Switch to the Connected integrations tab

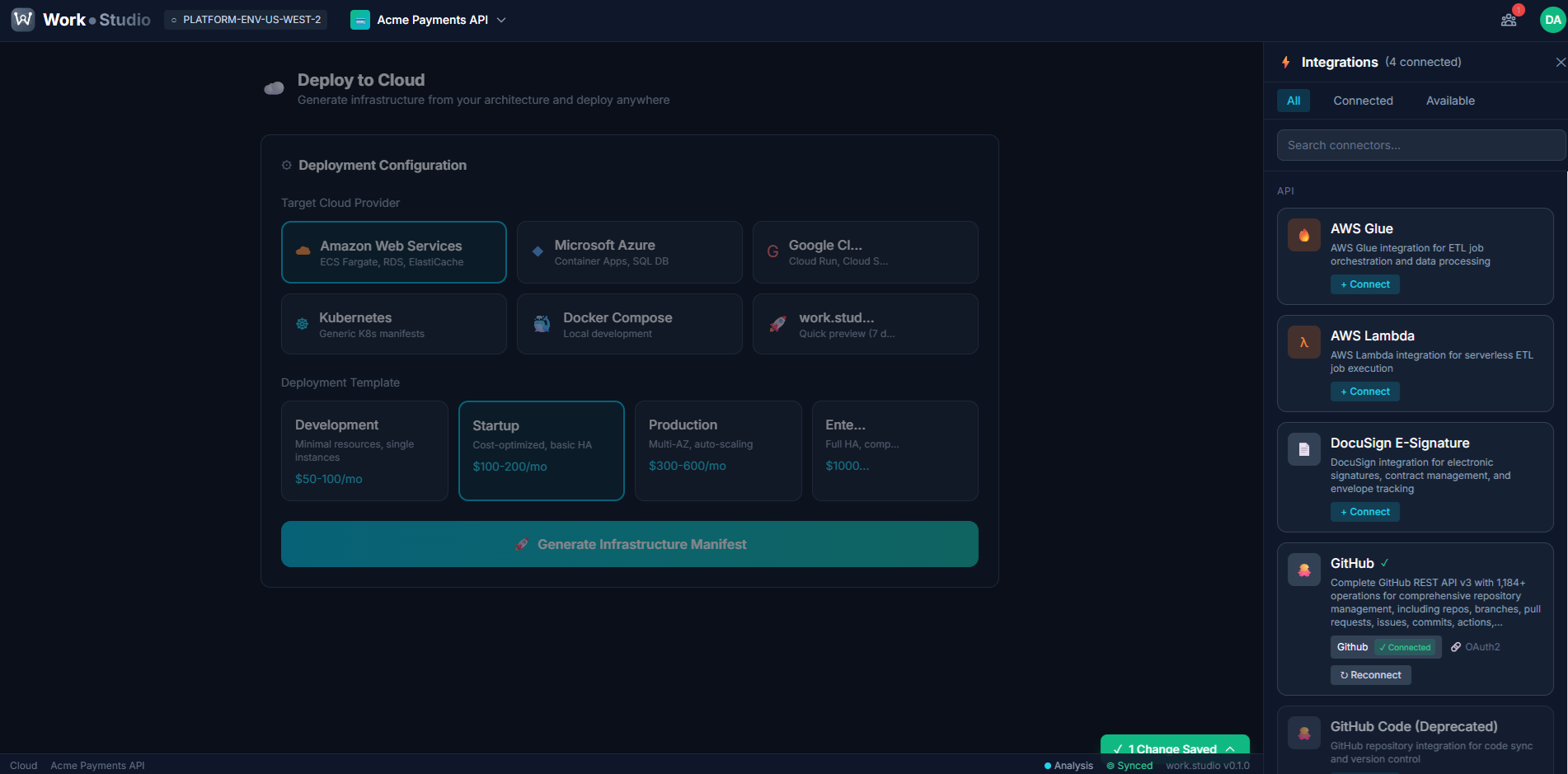1363,101
